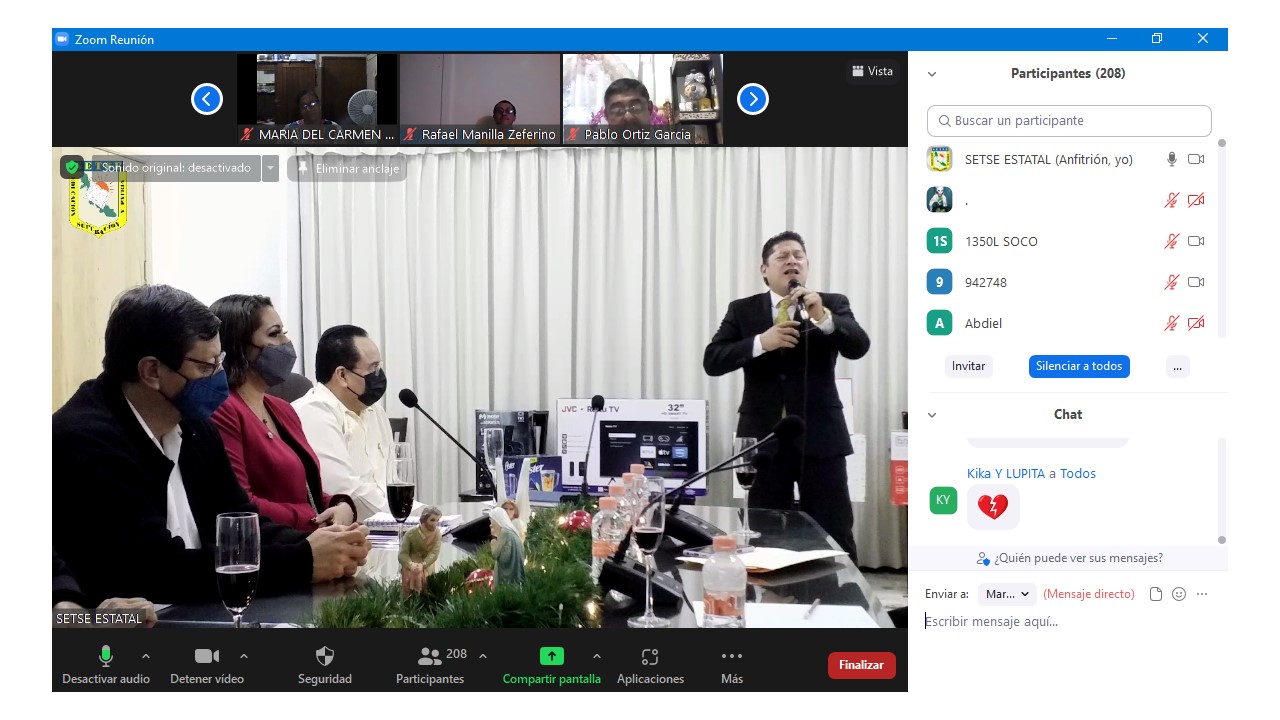Click the Silenciar a todos button
The image size is (1280, 720).
(x=1079, y=366)
